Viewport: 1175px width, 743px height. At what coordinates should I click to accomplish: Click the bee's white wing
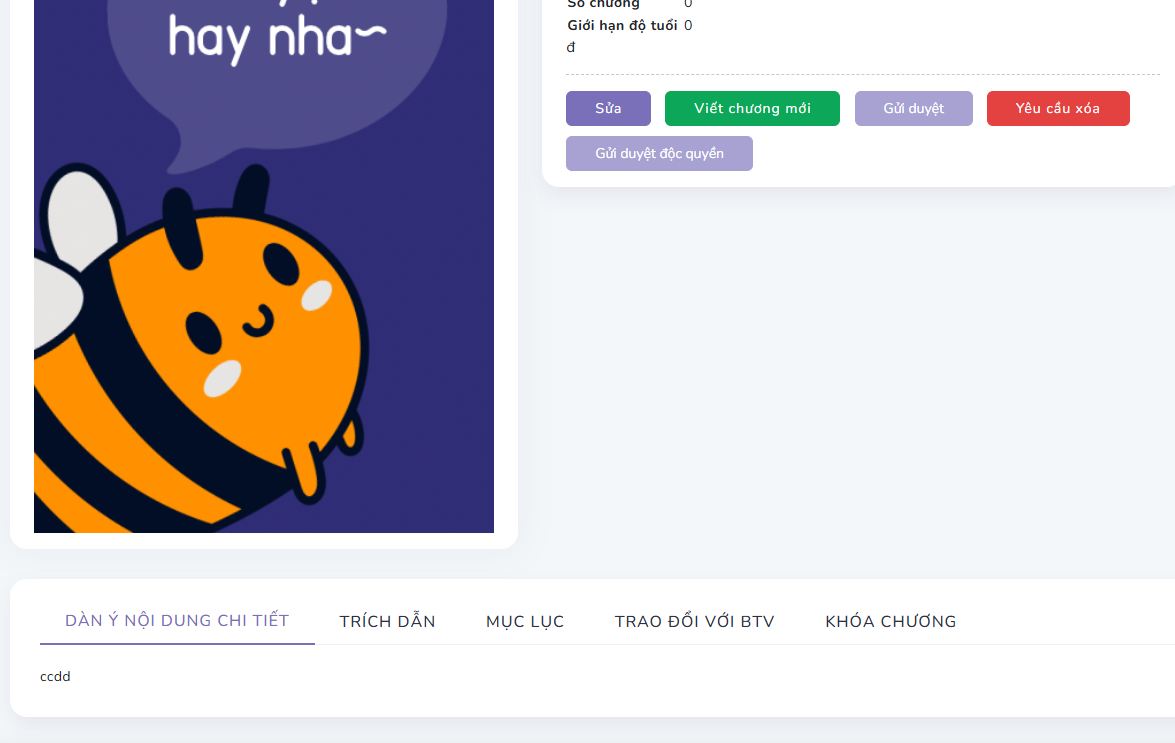81,217
